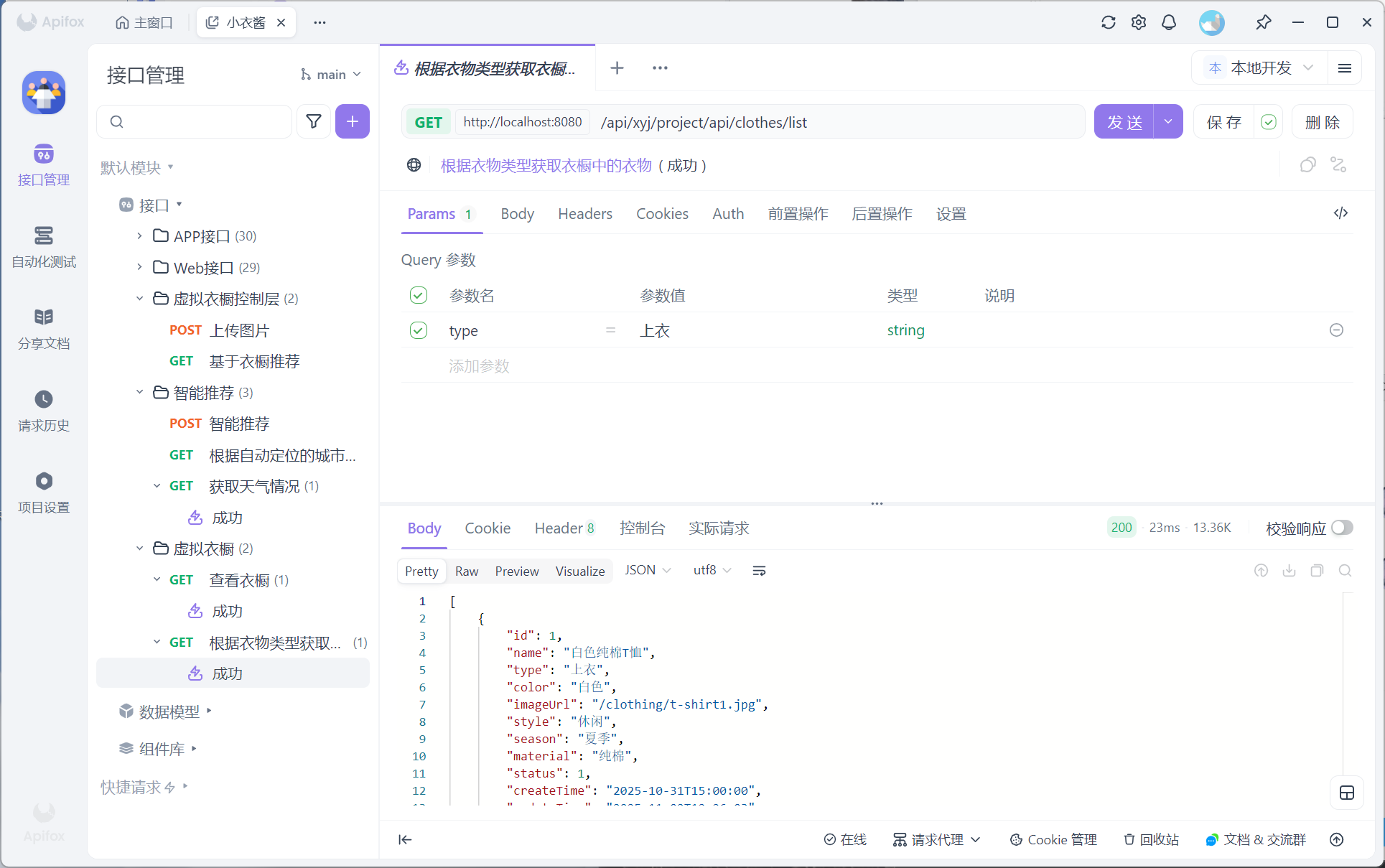The image size is (1385, 868).
Task: Click the 发送 send button
Action: point(1124,122)
